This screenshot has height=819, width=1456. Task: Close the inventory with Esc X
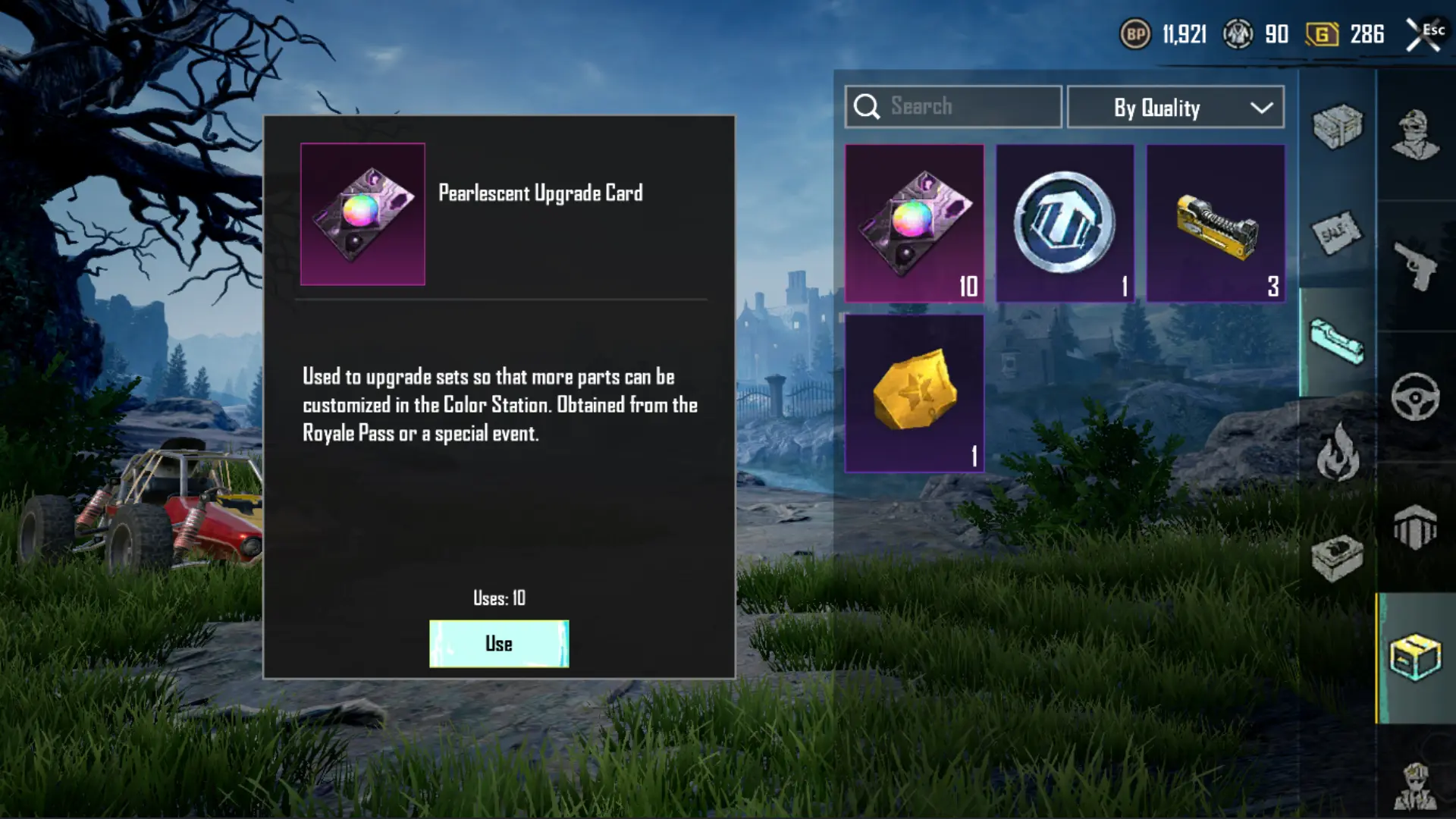click(1424, 34)
